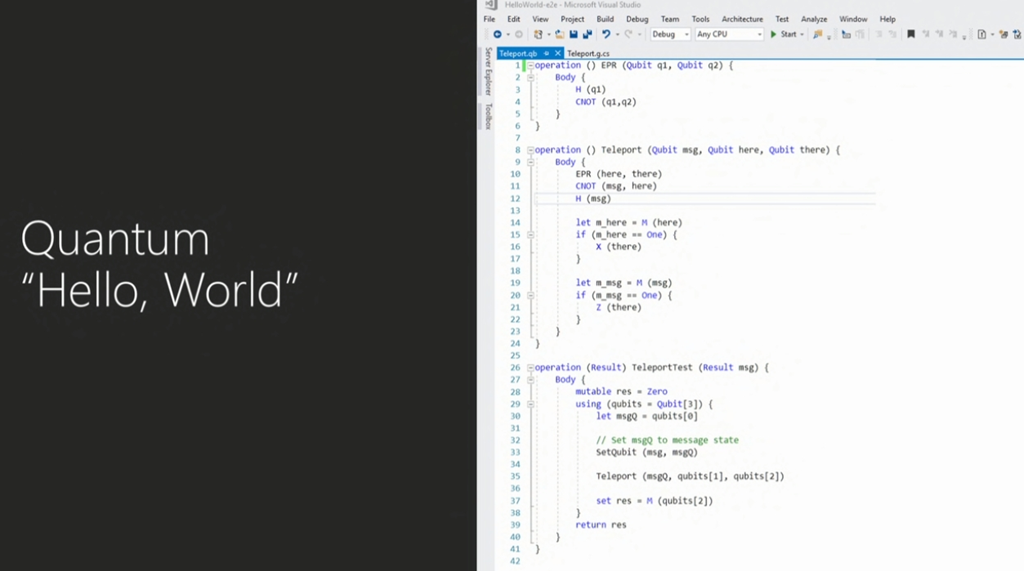Open the Build menu
Screen dimensions: 1024x571
coord(605,19)
